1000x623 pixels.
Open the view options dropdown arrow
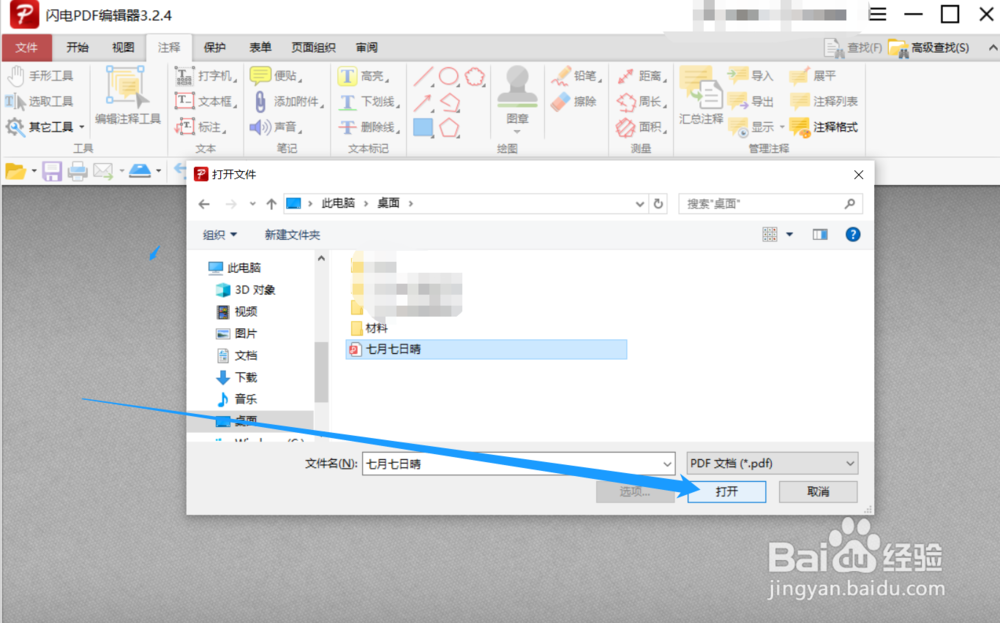pyautogui.click(x=790, y=235)
